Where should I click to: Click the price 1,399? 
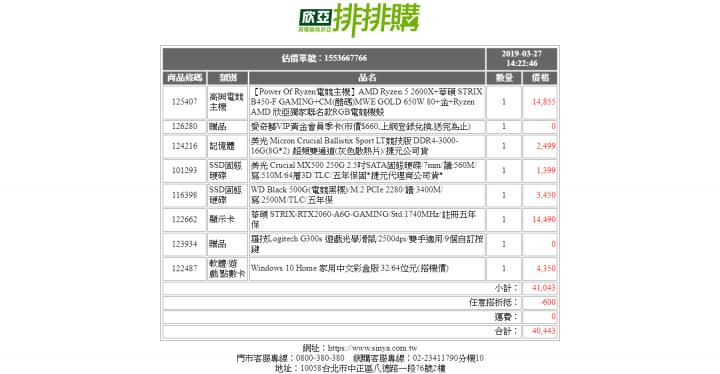[546, 170]
